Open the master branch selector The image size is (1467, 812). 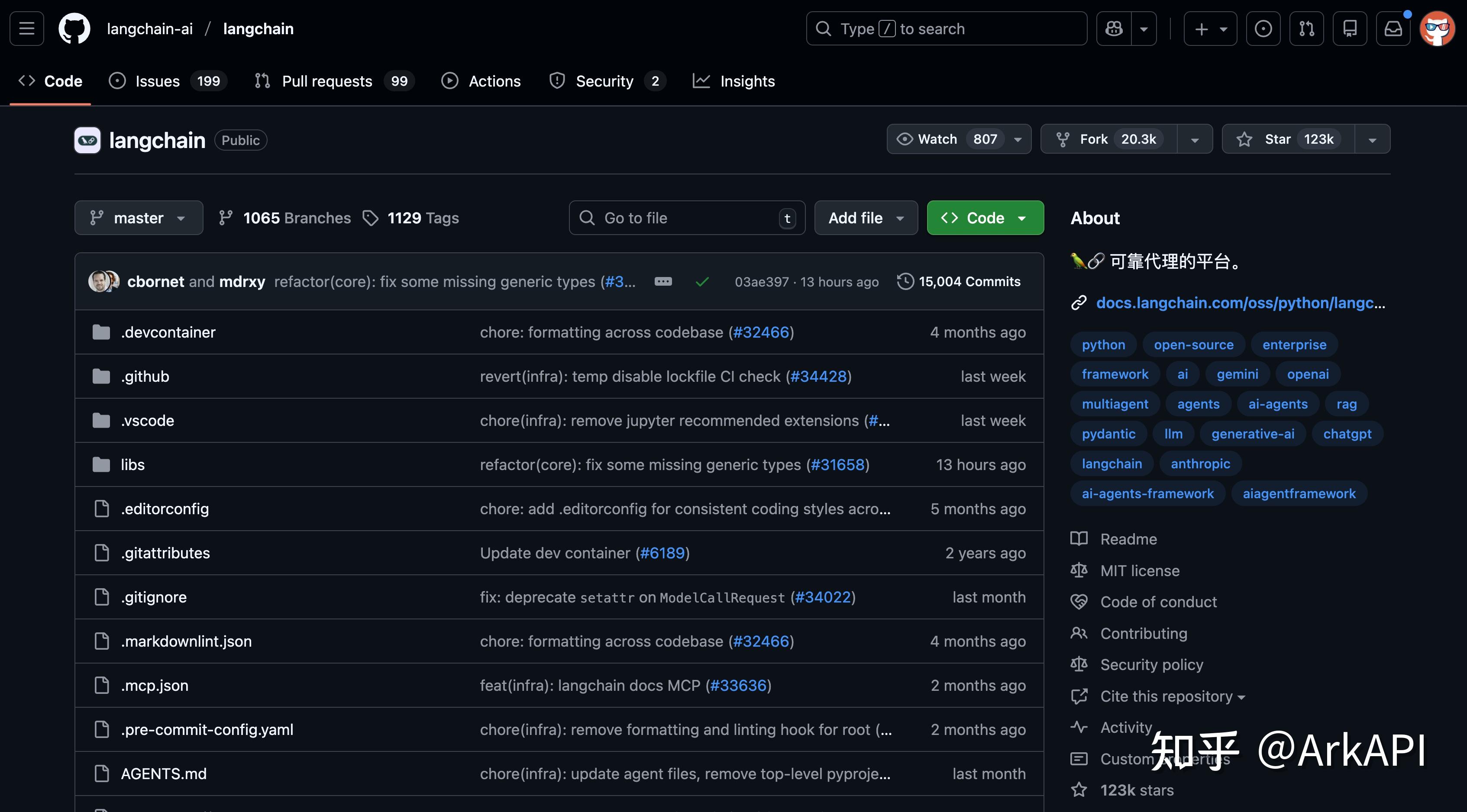coord(139,218)
